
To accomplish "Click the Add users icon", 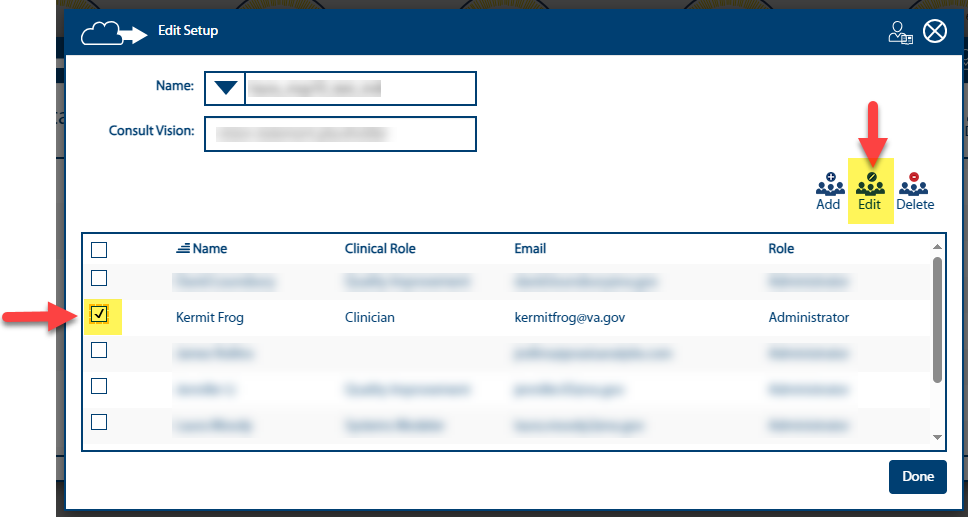I will 829,185.
